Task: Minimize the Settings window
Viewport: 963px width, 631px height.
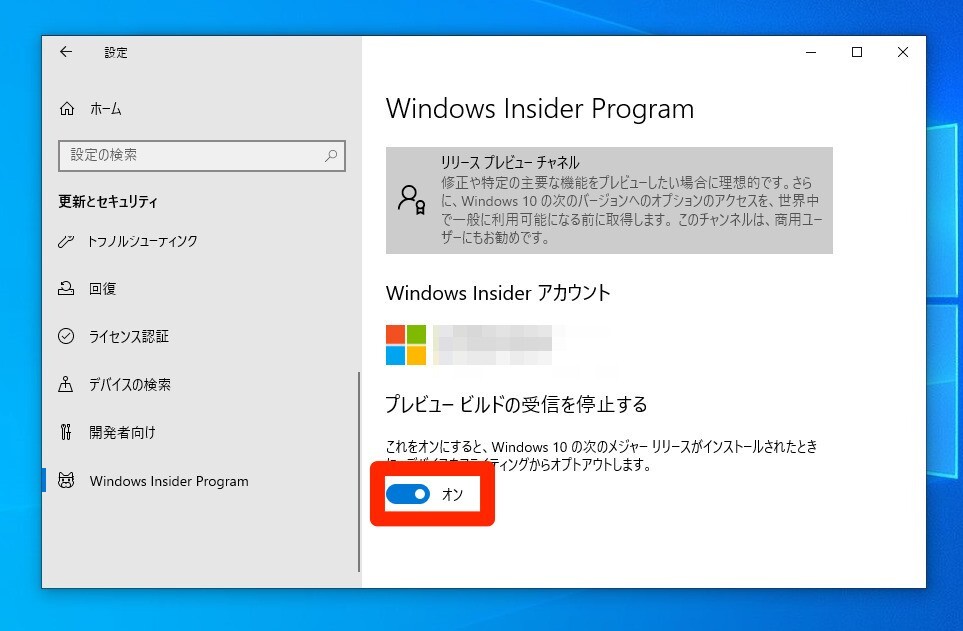Action: tap(811, 52)
